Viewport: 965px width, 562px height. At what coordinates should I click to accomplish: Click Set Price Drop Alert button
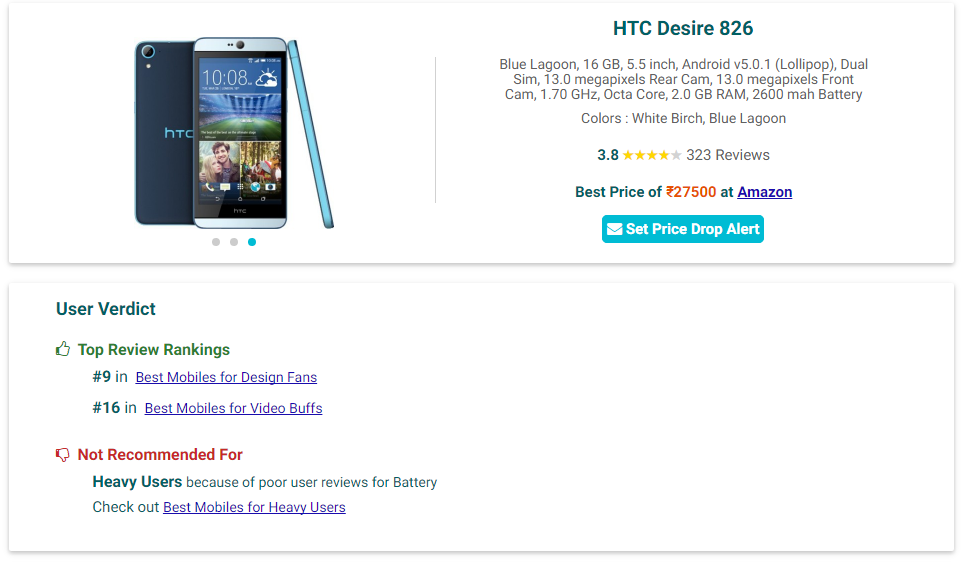[x=683, y=229]
